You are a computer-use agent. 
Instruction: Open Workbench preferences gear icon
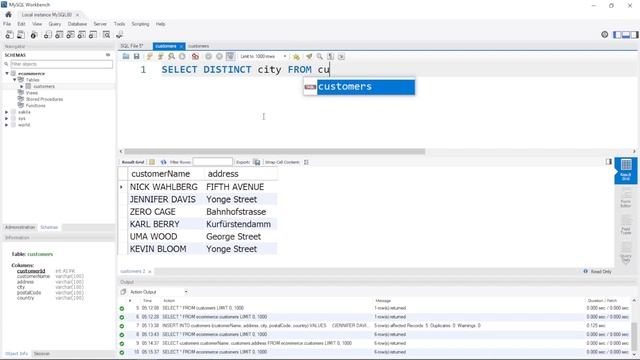click(x=604, y=35)
